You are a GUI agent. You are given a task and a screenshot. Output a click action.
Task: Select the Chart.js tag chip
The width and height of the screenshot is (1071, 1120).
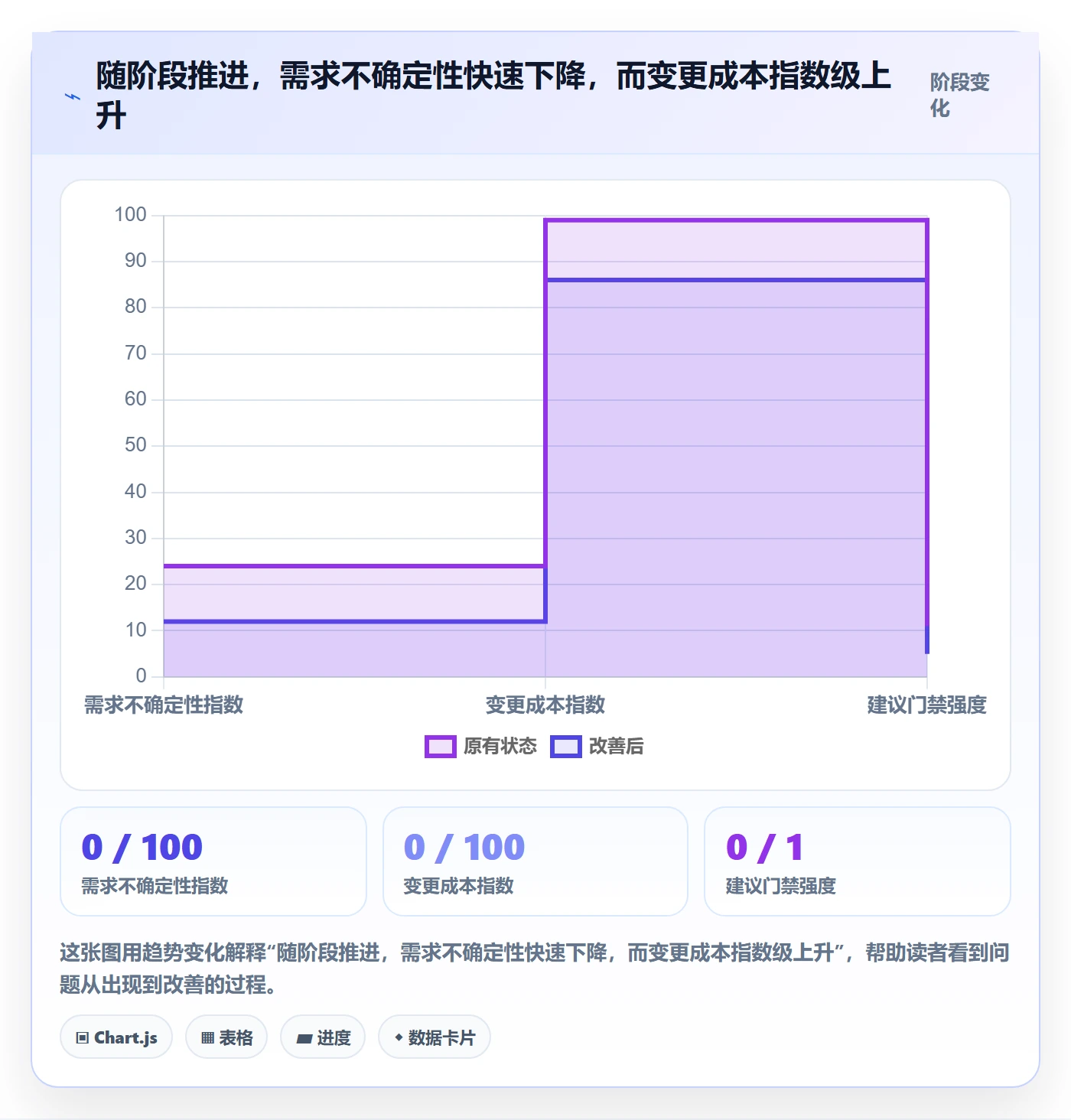116,1037
